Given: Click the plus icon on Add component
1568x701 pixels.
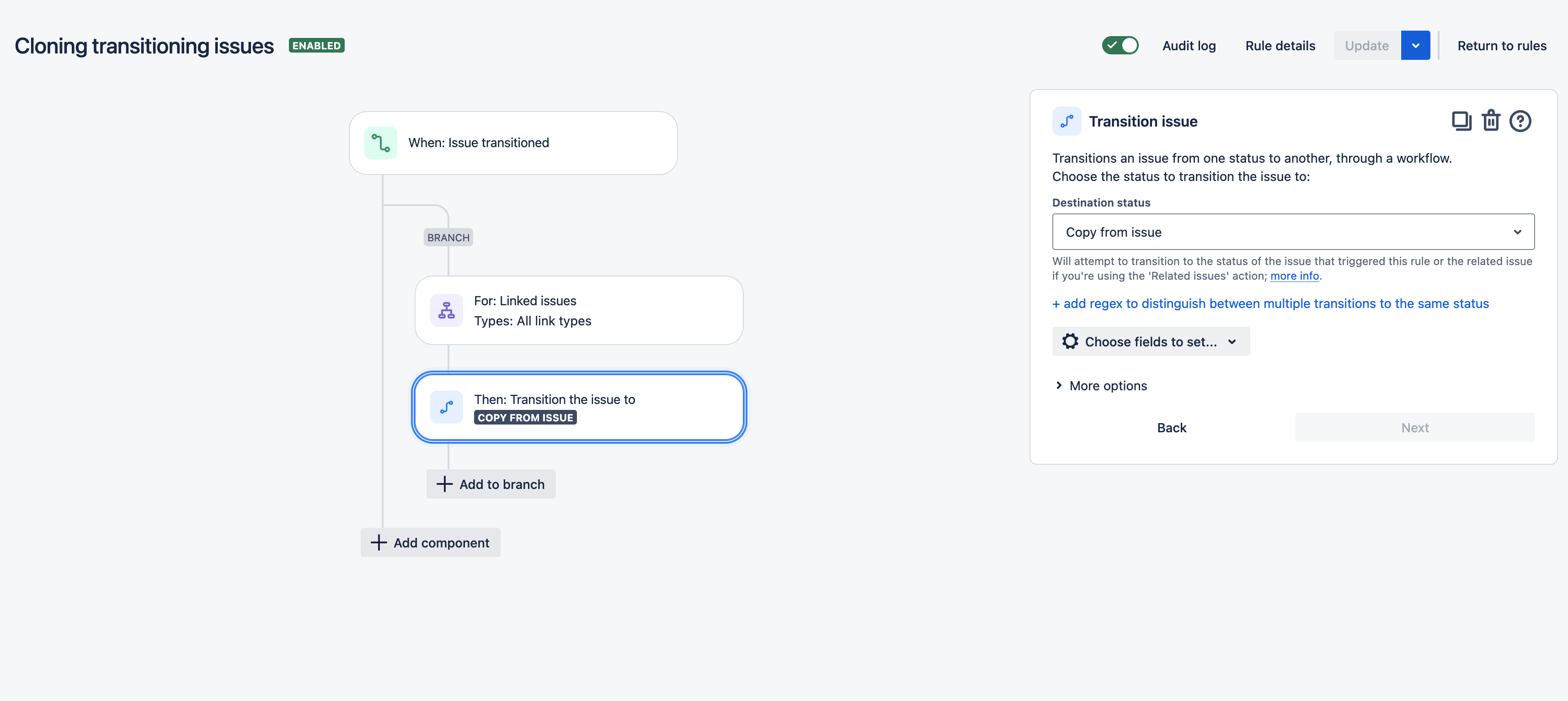Looking at the screenshot, I should [x=379, y=542].
